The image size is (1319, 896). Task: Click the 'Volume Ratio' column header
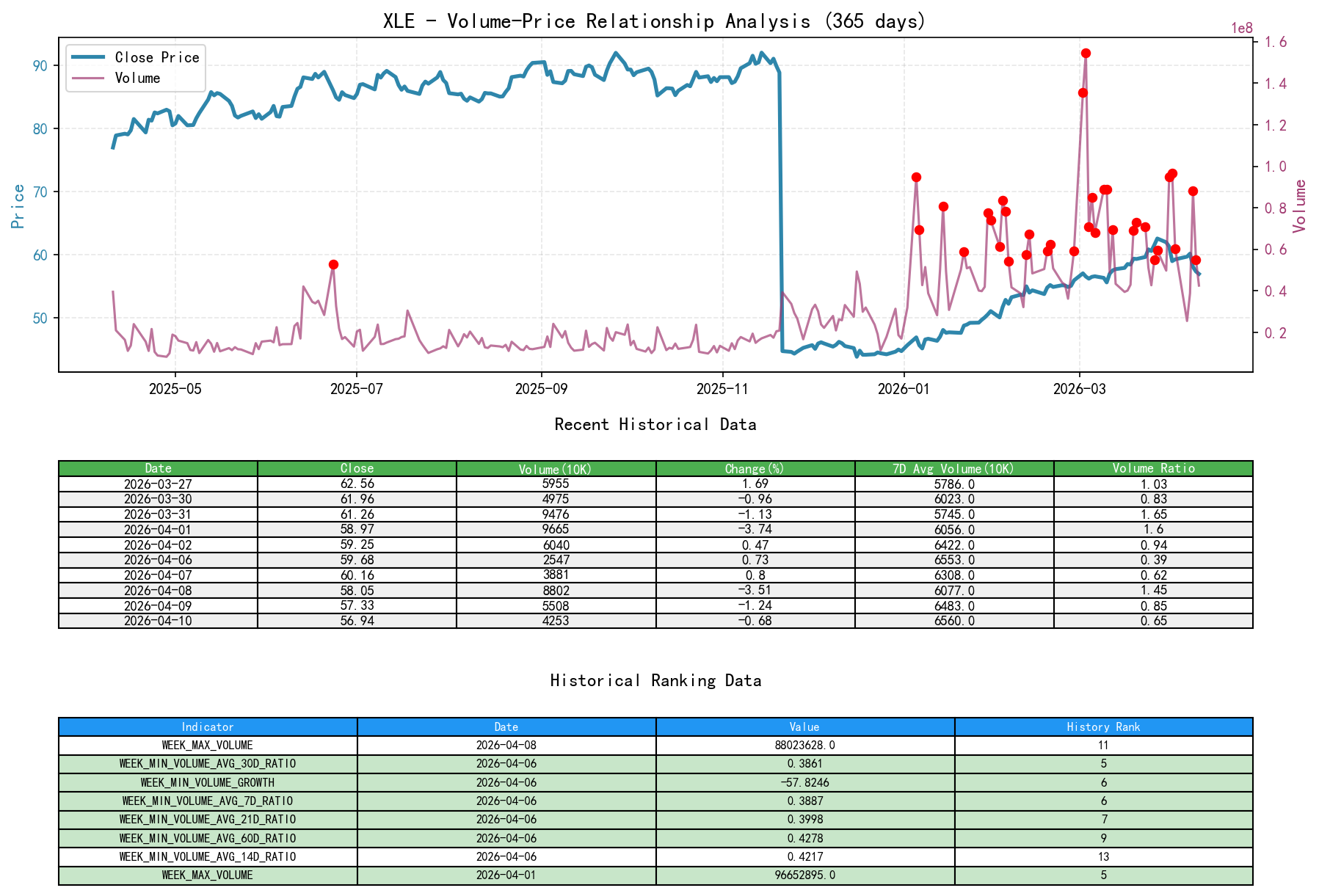pos(1153,468)
